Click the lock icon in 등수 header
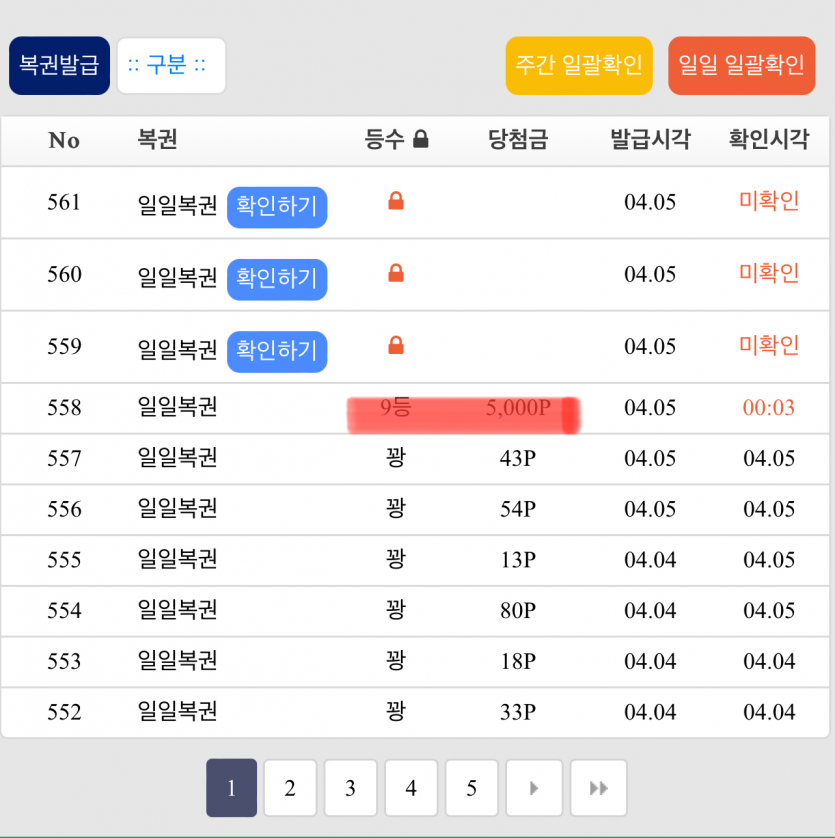 coord(421,139)
